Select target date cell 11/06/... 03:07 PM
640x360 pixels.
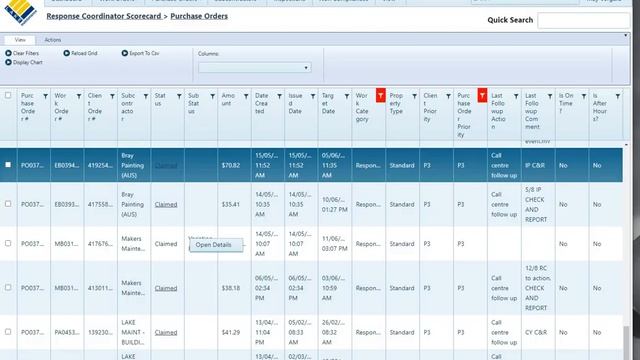coord(335,244)
